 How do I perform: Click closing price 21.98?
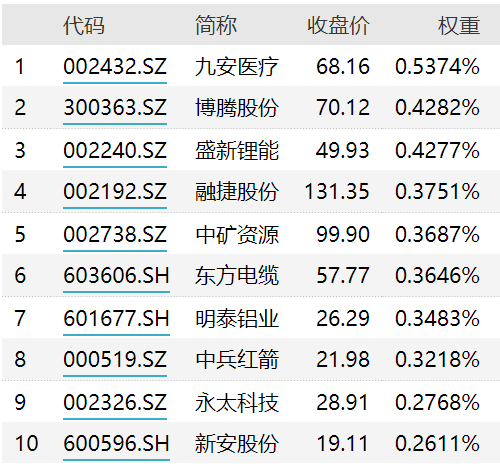343,360
